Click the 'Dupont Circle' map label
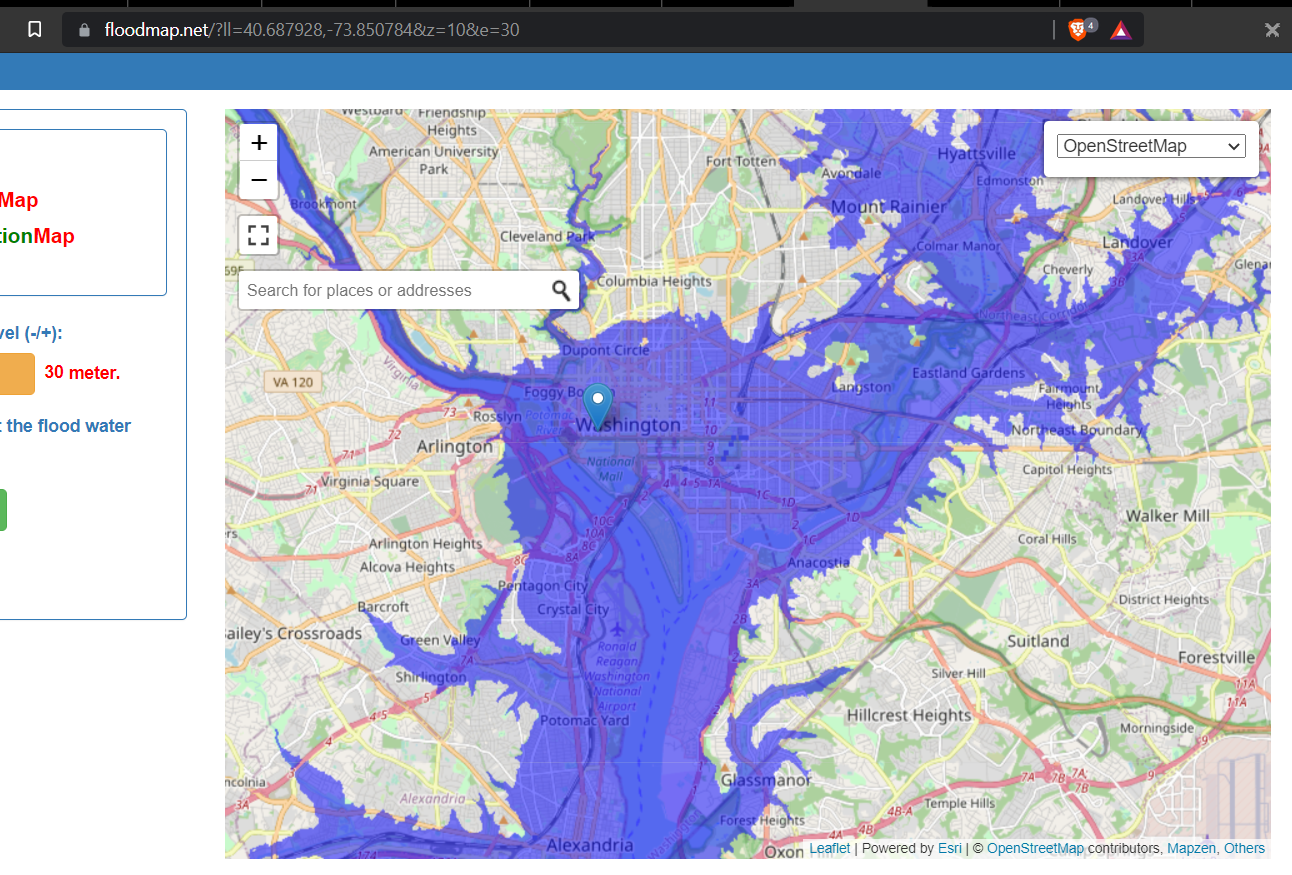The image size is (1292, 875). pos(605,351)
